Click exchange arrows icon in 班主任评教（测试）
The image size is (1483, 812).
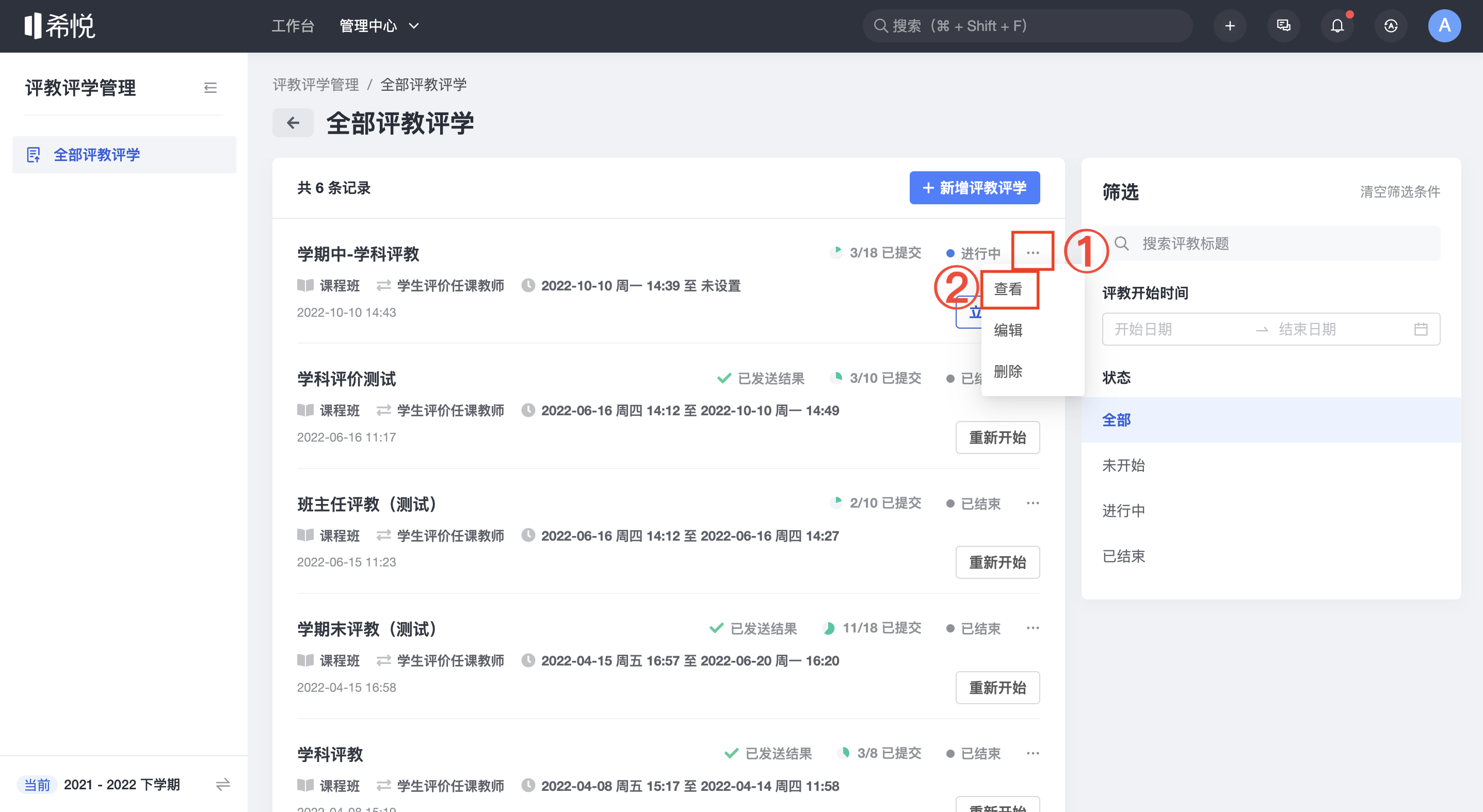click(x=383, y=536)
